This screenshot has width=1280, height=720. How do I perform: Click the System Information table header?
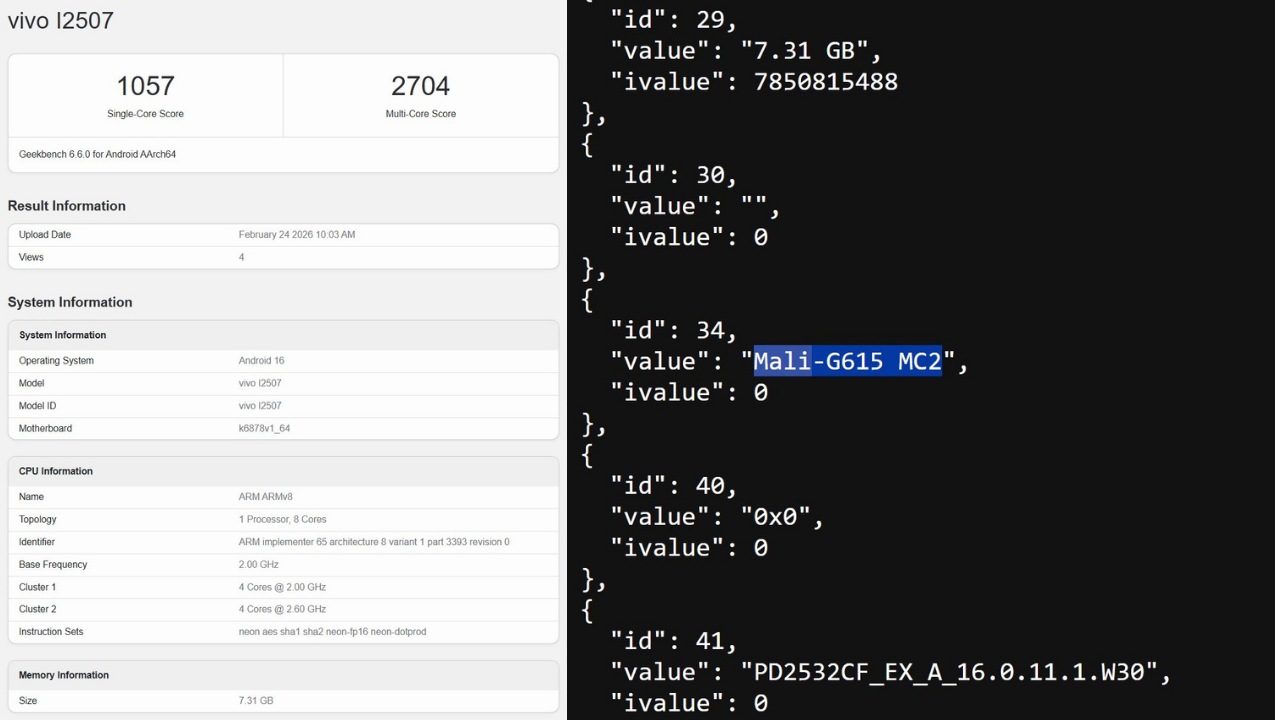tap(63, 335)
